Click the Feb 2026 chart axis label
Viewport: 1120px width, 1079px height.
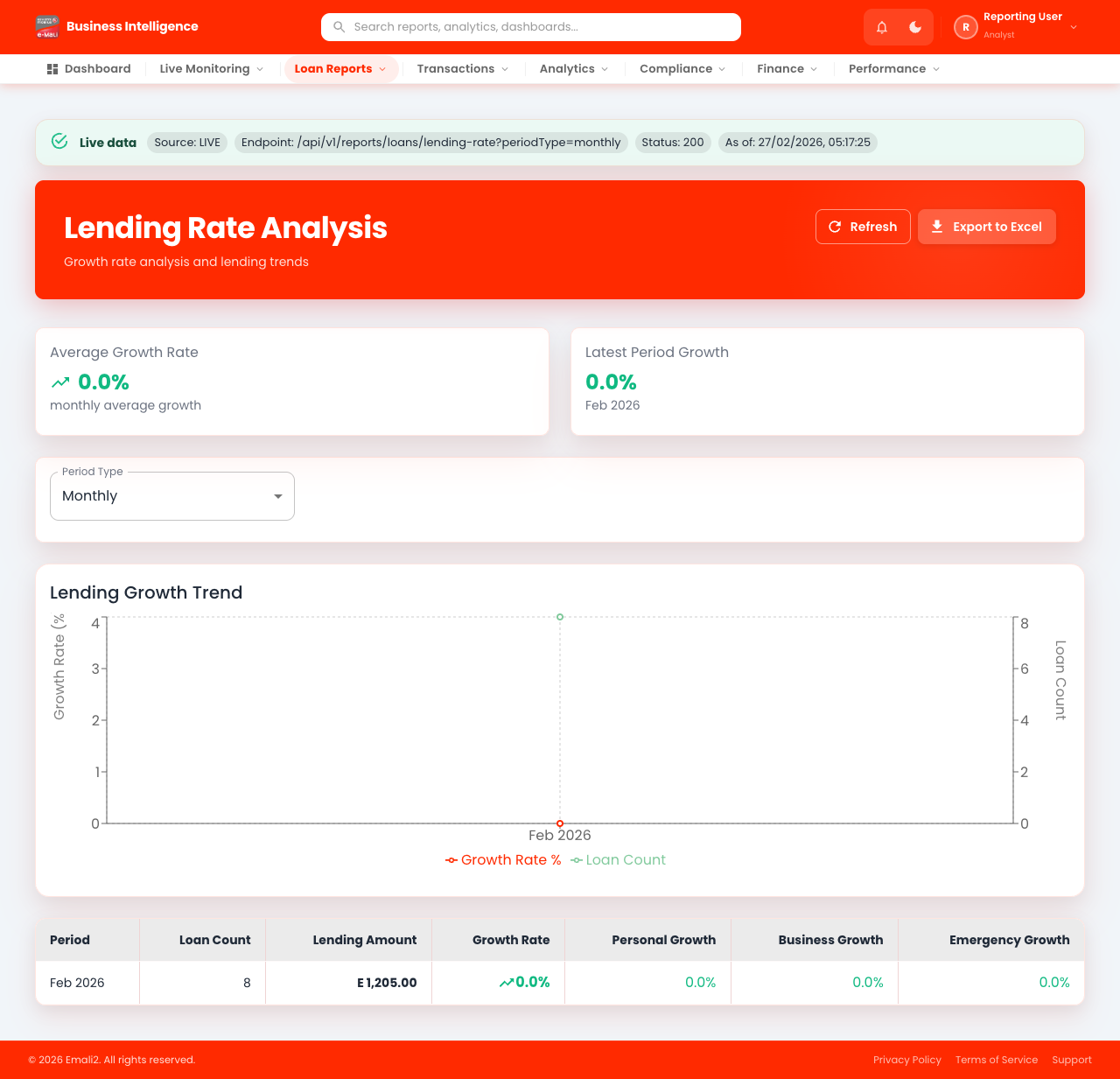(x=560, y=836)
